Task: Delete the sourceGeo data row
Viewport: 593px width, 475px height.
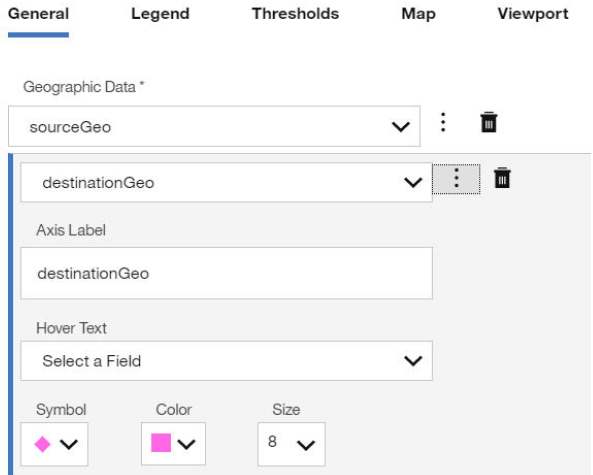Action: pyautogui.click(x=489, y=122)
